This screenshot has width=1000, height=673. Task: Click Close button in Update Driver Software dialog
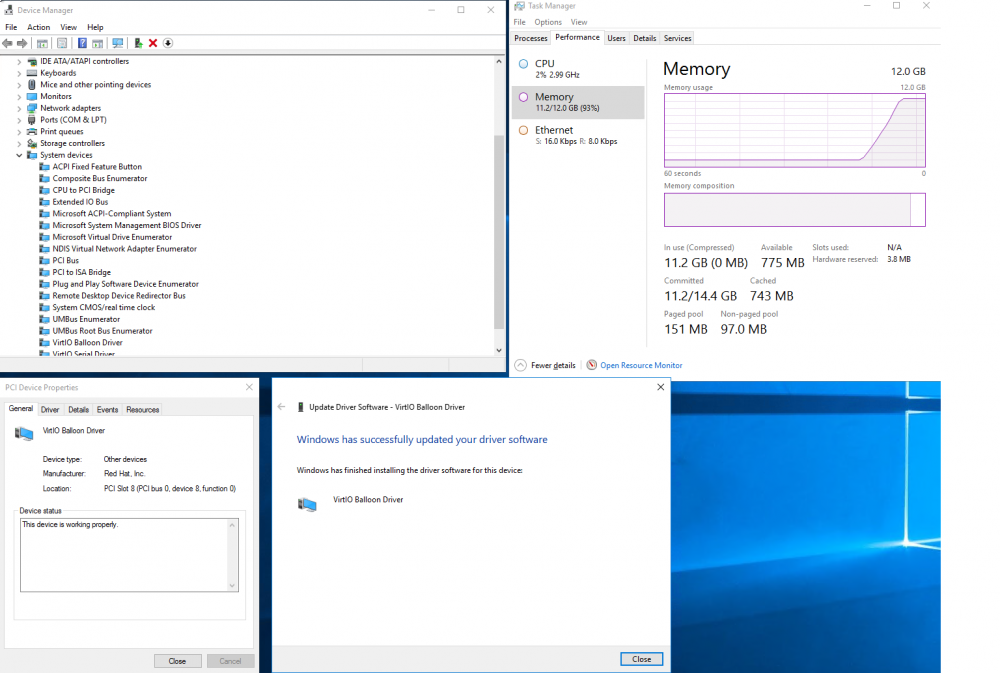(642, 659)
